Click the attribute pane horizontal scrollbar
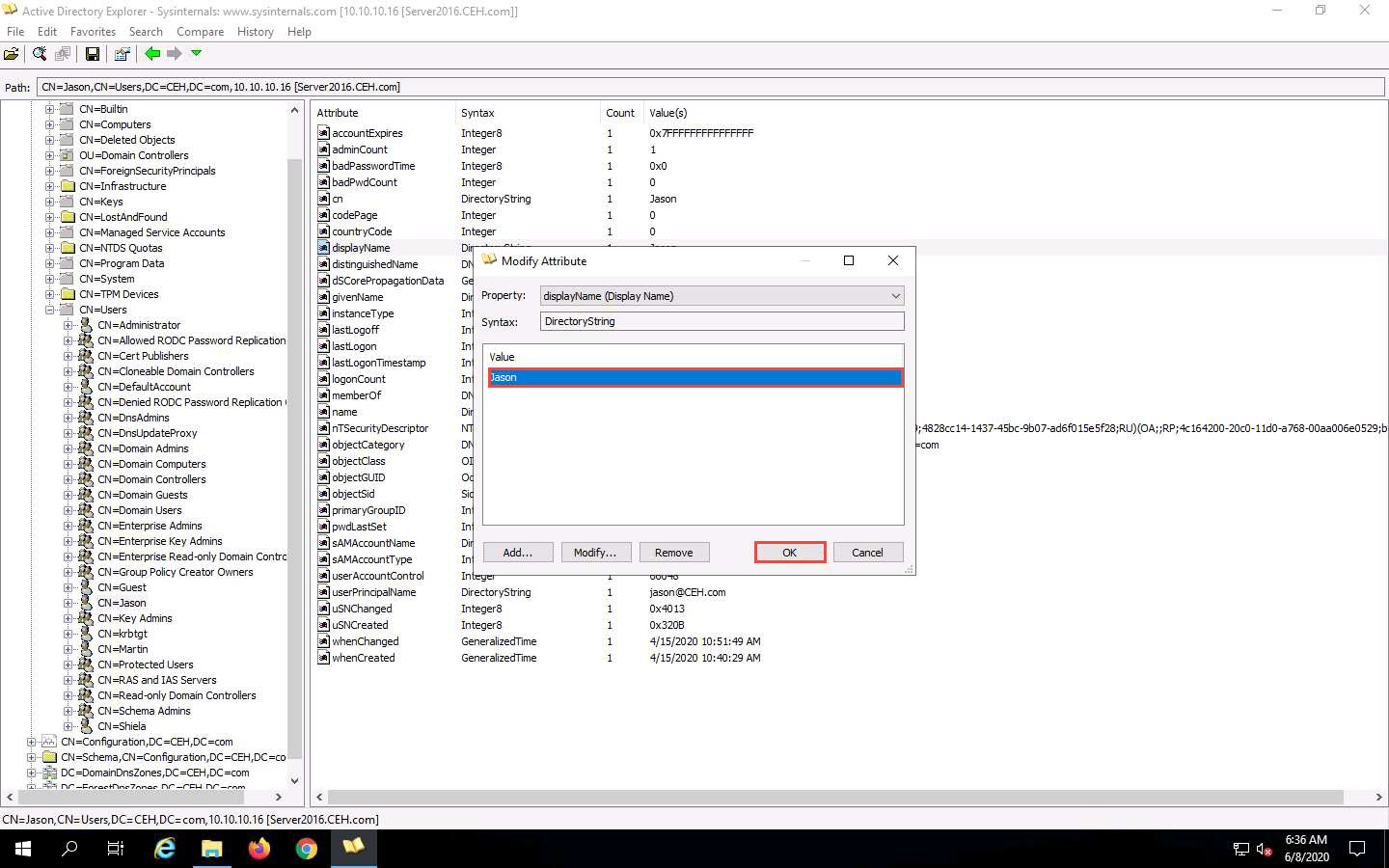This screenshot has height=868, width=1389. [x=835, y=798]
